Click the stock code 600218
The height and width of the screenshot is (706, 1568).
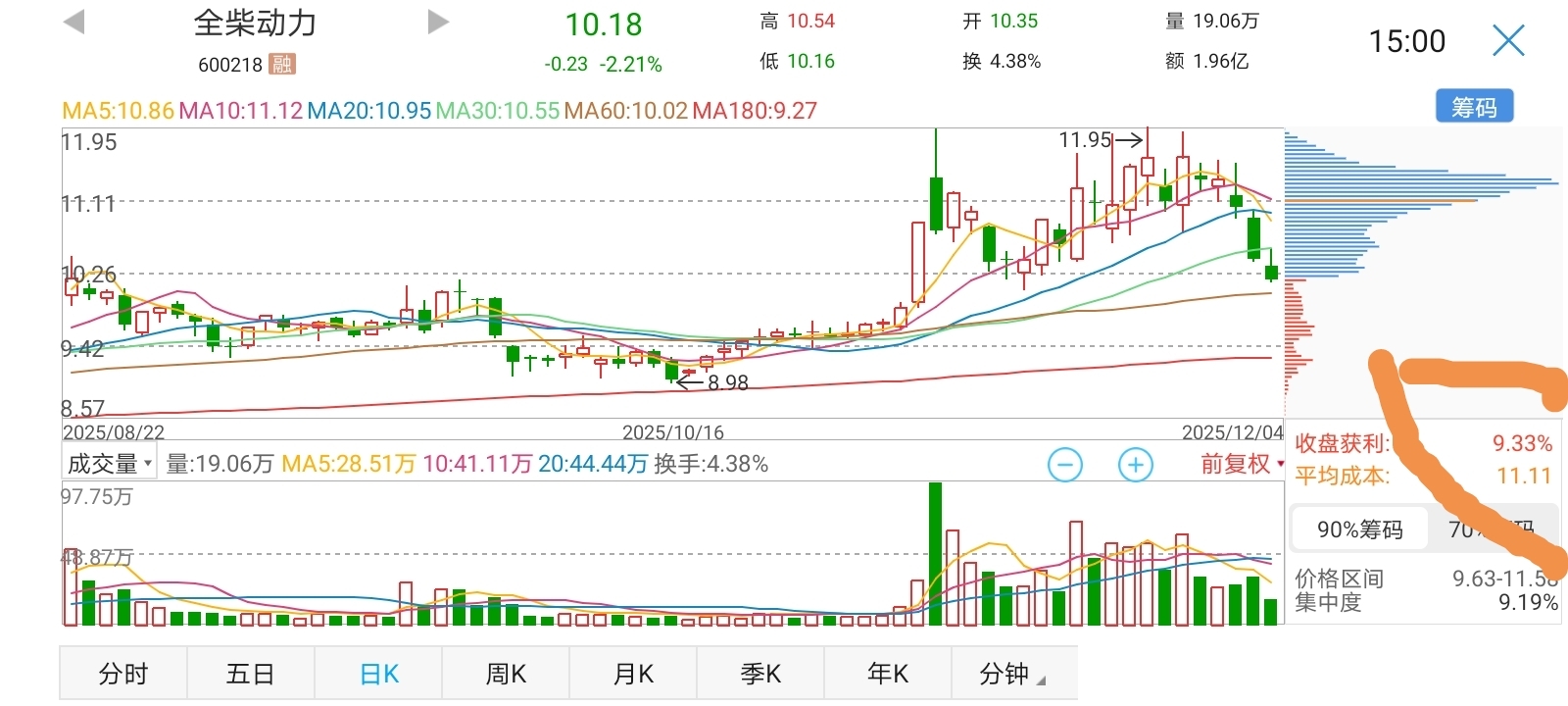click(x=230, y=65)
